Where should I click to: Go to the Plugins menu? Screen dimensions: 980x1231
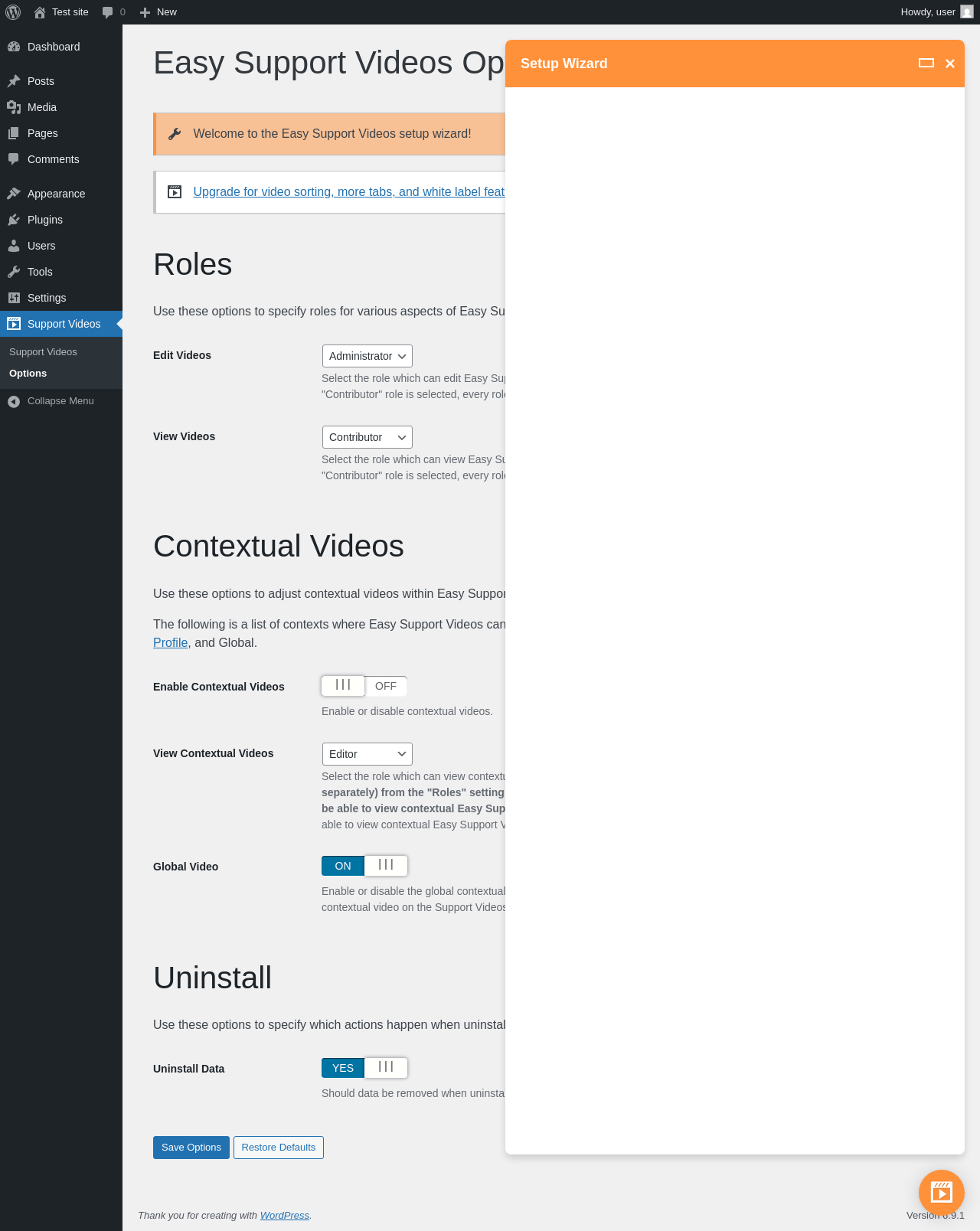(x=61, y=220)
